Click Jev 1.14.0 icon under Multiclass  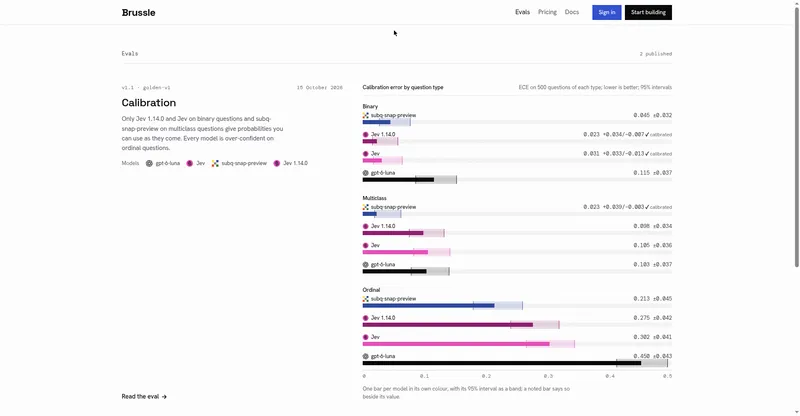point(365,226)
